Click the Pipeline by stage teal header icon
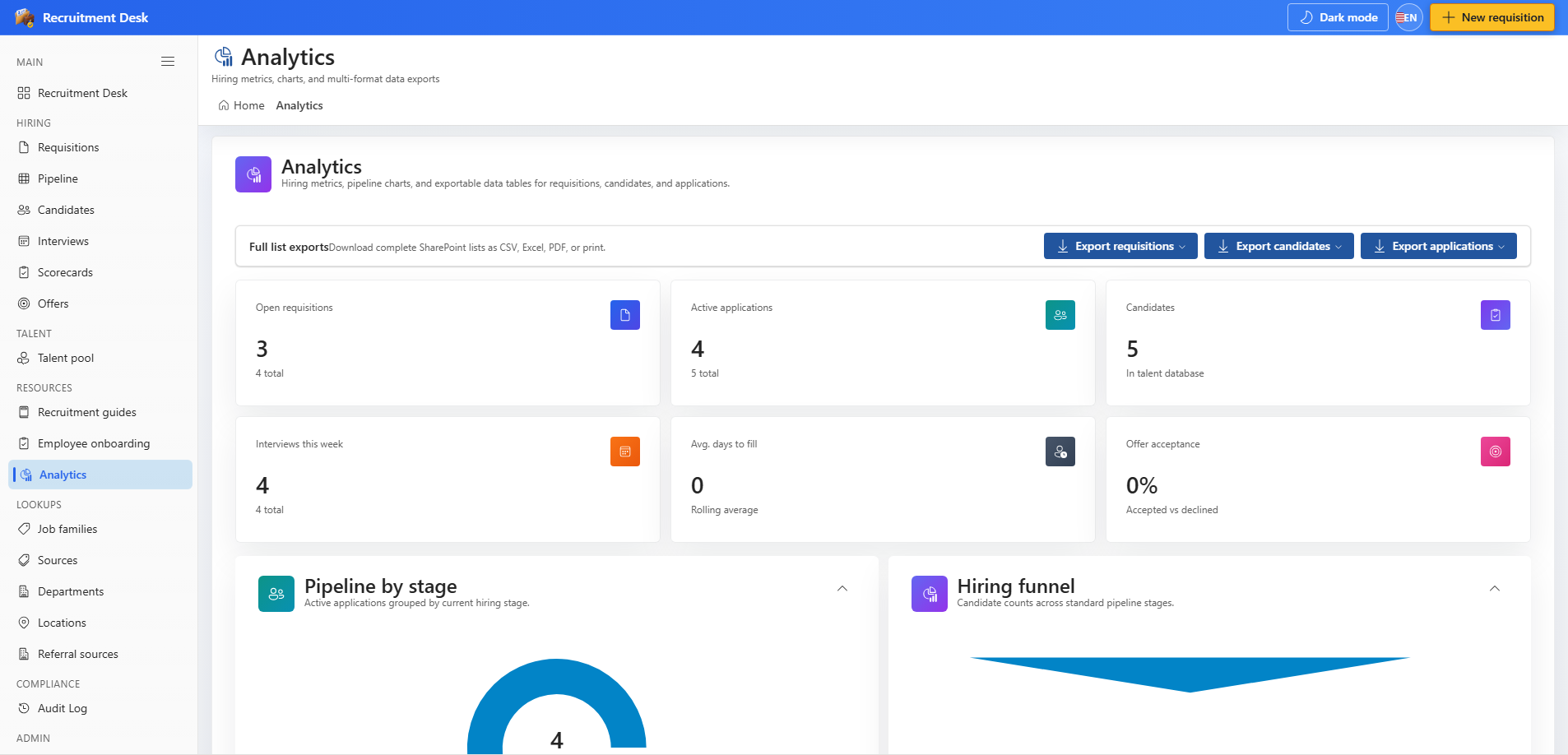The height and width of the screenshot is (755, 1568). [x=276, y=594]
